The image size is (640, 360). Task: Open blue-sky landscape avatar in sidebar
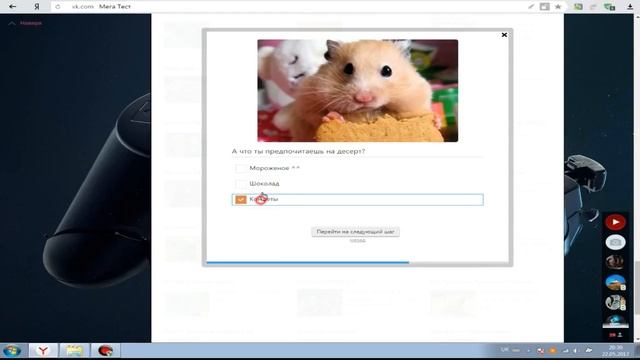(x=615, y=282)
